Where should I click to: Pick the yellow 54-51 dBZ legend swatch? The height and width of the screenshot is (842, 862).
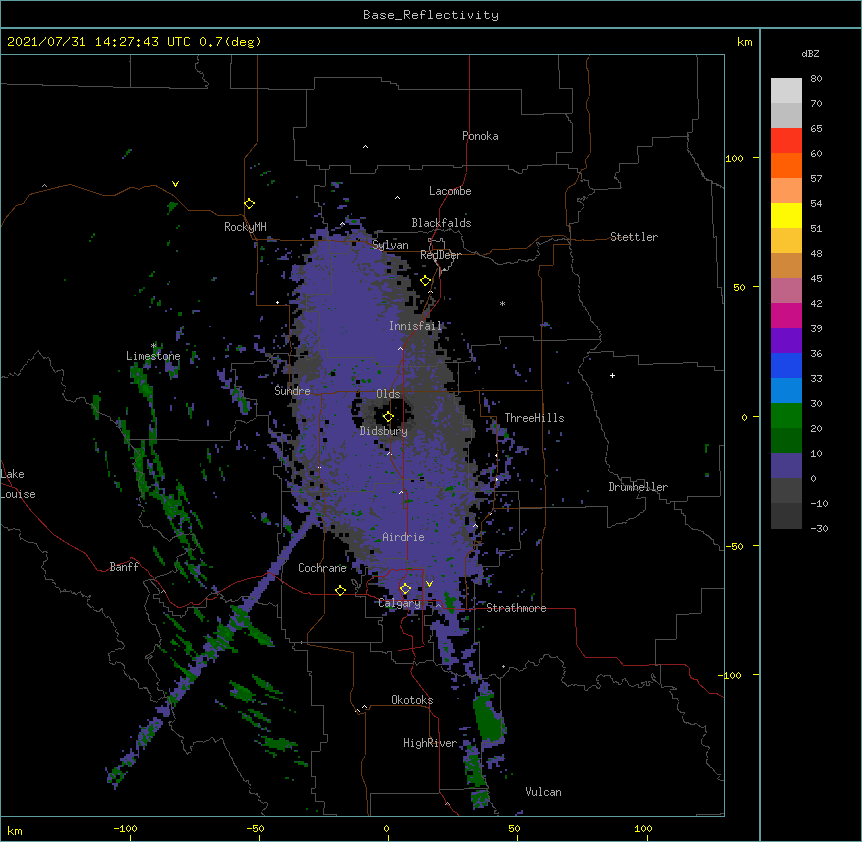[786, 215]
